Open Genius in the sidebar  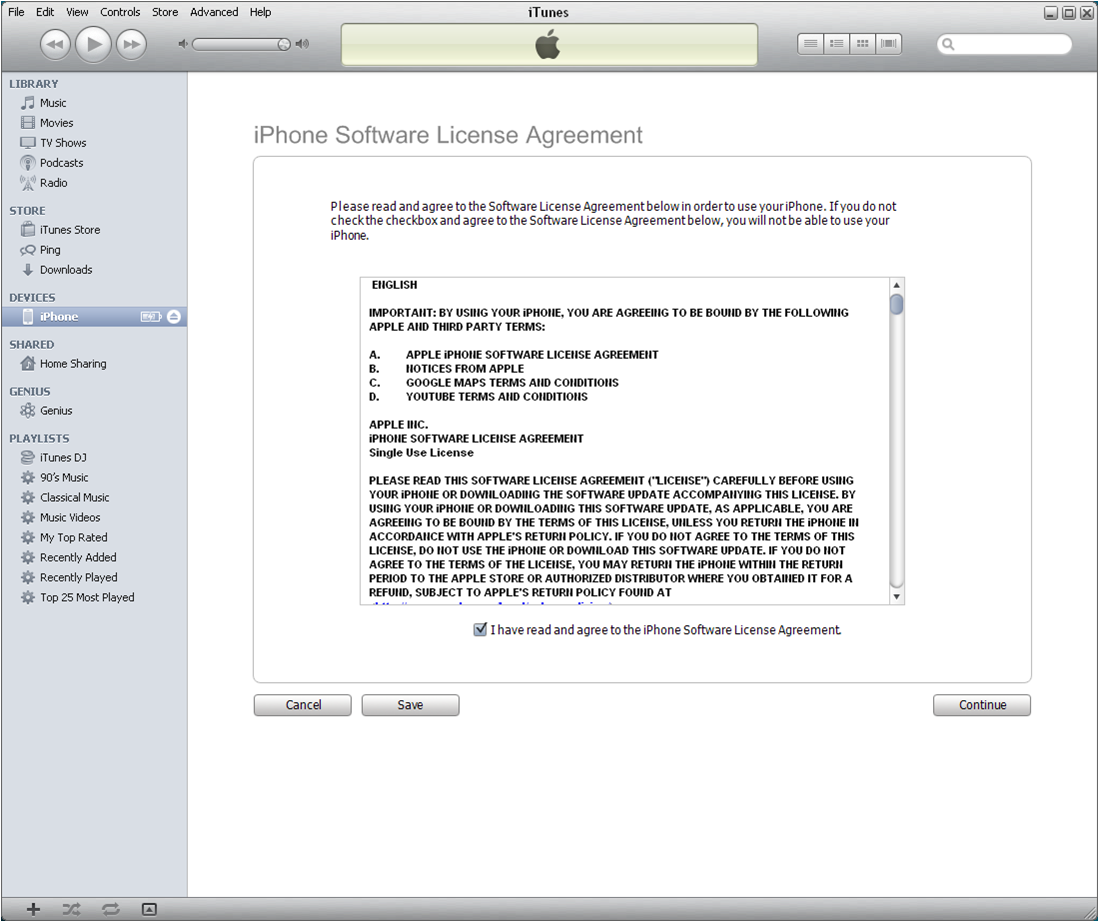click(x=94, y=411)
